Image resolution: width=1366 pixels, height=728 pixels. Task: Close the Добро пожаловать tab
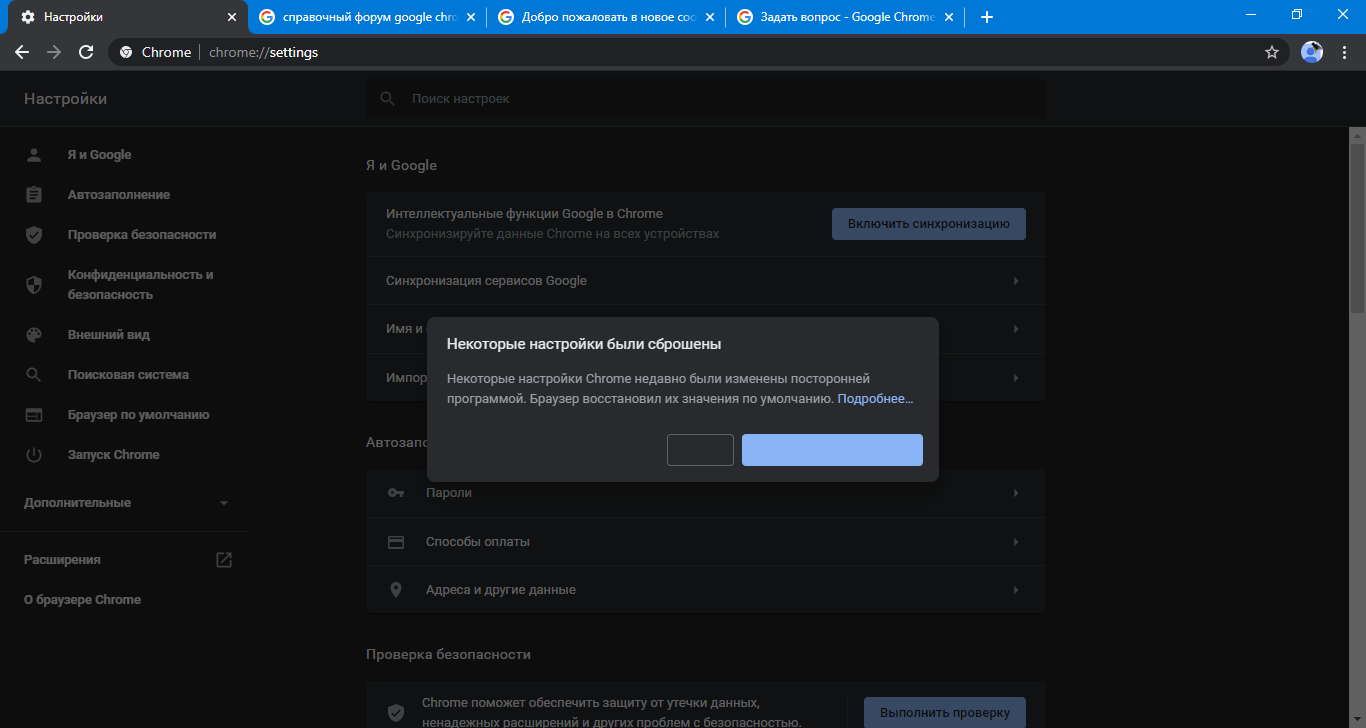[x=710, y=17]
